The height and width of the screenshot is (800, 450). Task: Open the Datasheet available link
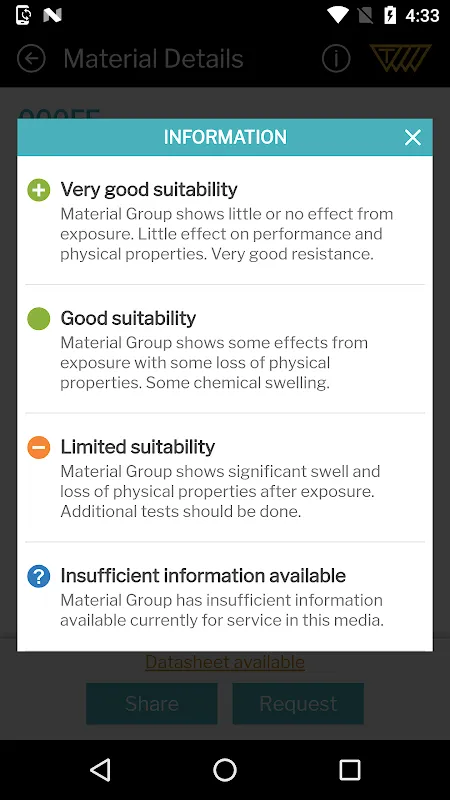225,662
